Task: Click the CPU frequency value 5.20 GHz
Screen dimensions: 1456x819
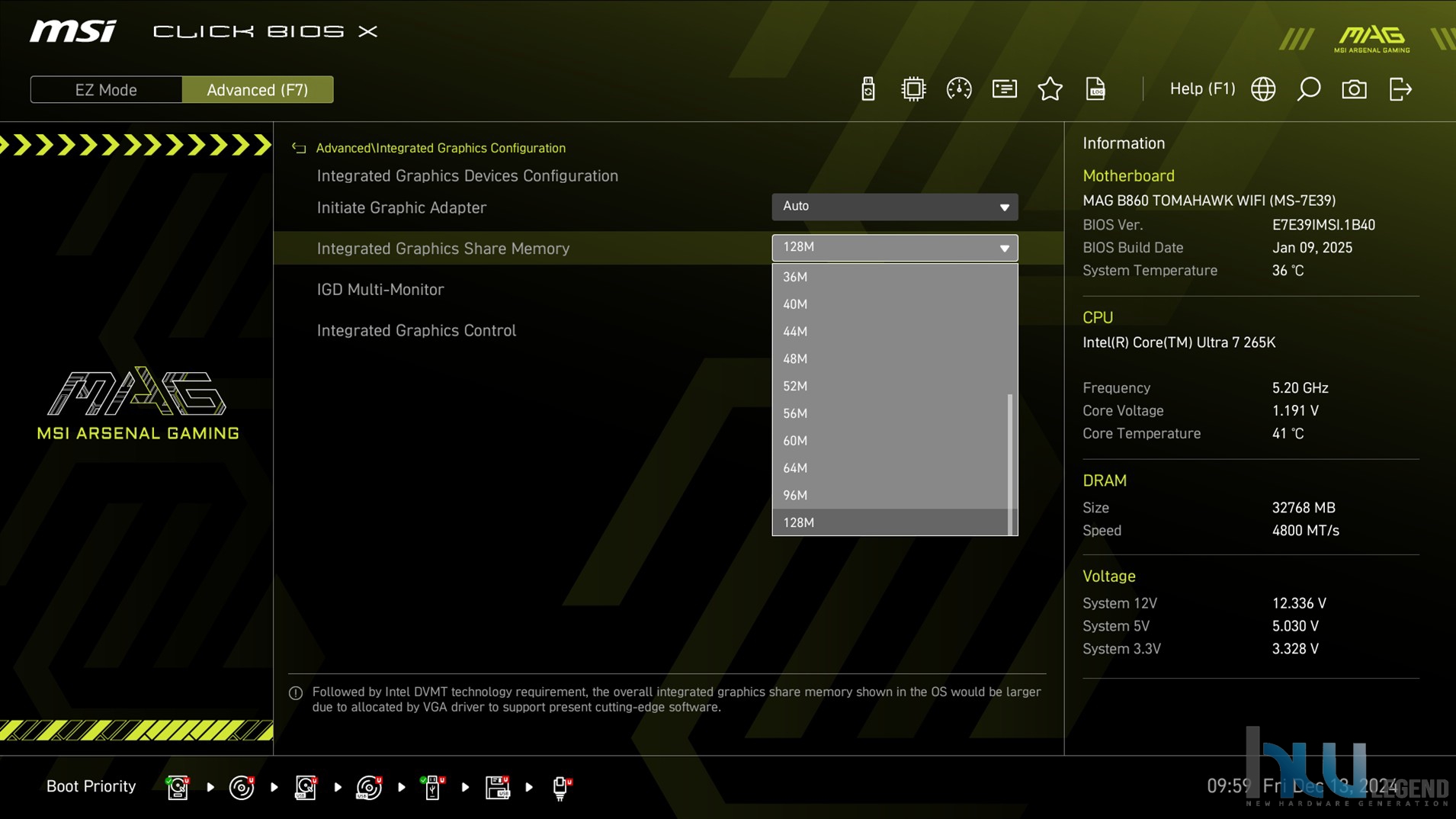Action: pos(1300,388)
